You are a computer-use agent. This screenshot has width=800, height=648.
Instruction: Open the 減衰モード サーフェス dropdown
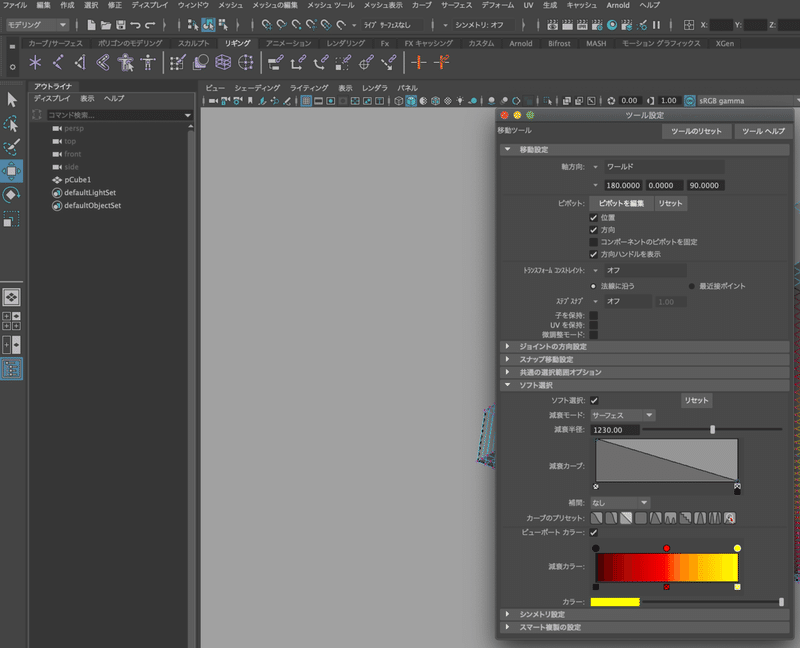[x=622, y=415]
